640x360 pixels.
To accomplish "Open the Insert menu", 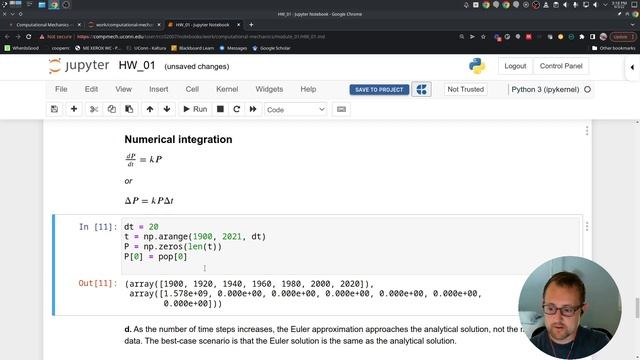I will (x=158, y=89).
